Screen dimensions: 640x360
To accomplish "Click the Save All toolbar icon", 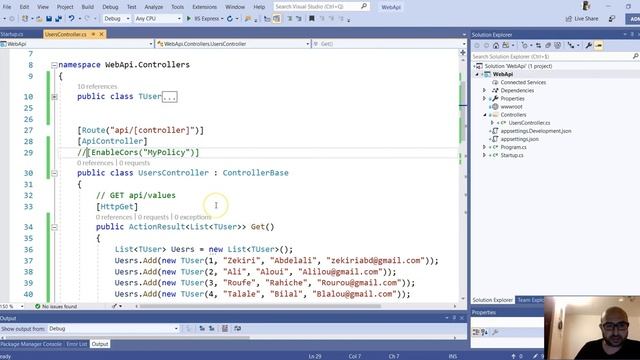I will (58, 19).
